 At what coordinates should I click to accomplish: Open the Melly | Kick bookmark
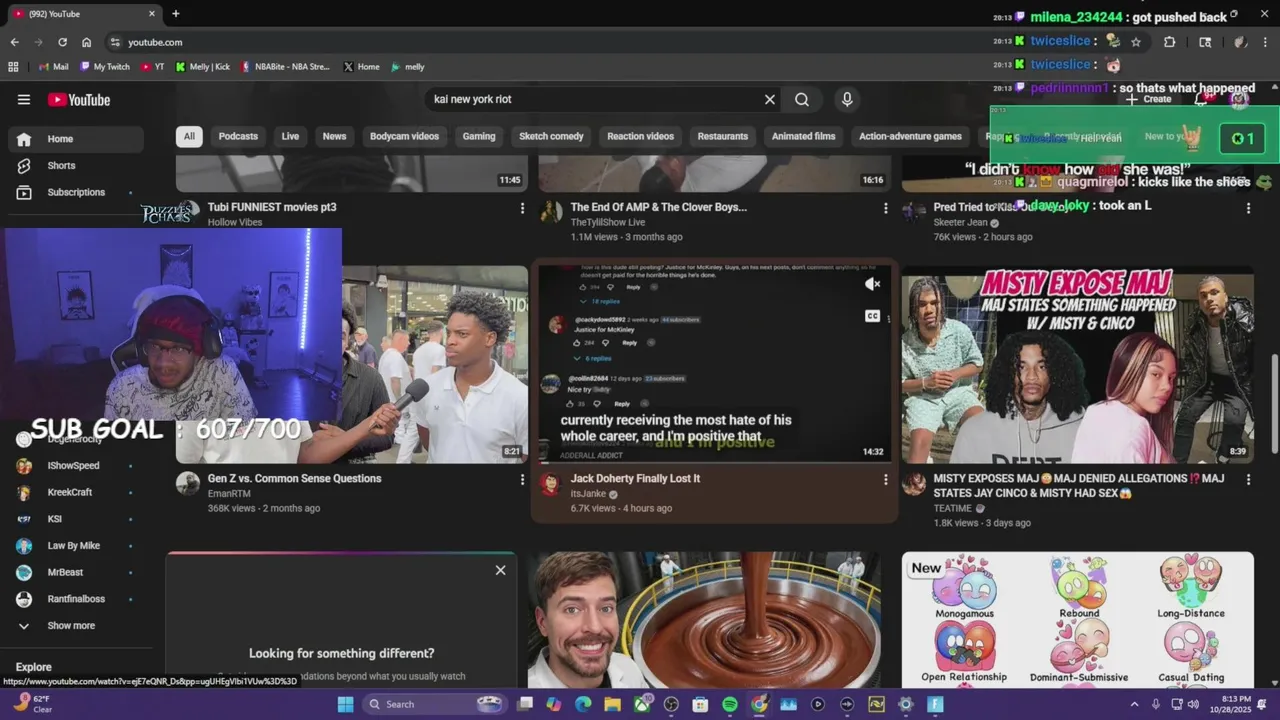coord(203,67)
